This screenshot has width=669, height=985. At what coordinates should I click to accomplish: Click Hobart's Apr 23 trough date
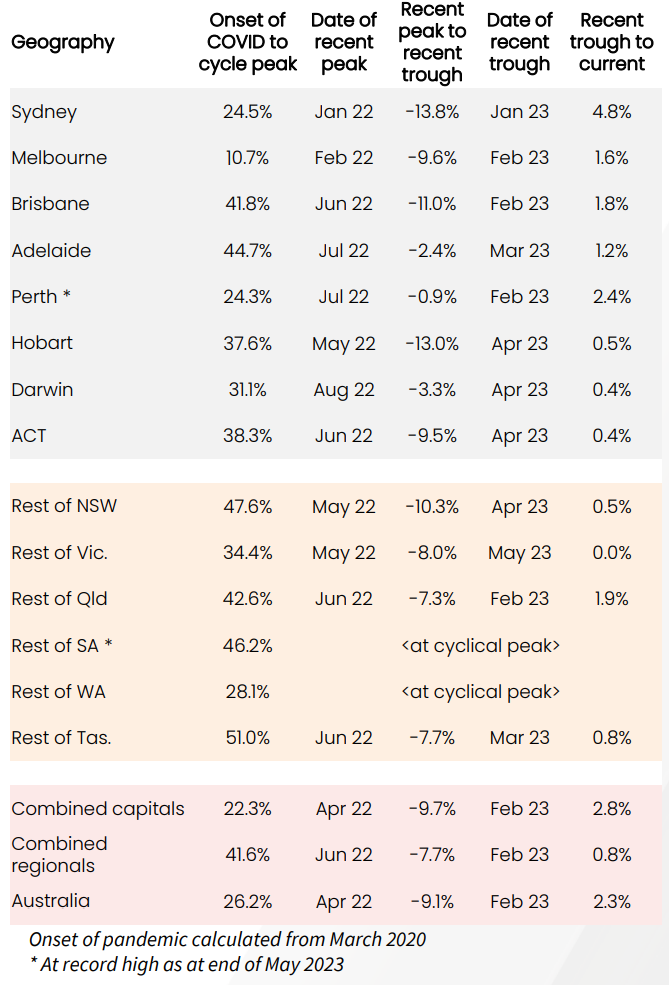click(x=520, y=343)
